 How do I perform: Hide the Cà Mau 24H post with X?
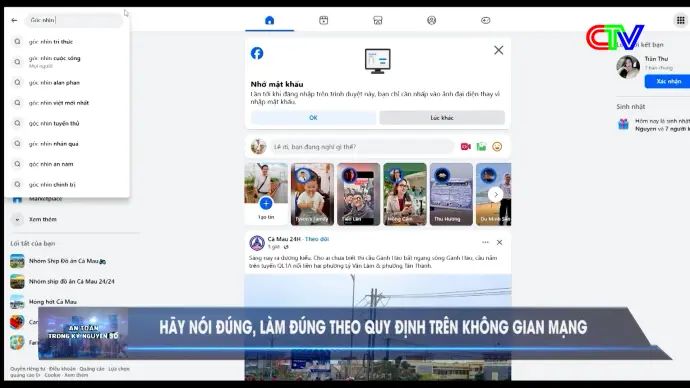[499, 242]
